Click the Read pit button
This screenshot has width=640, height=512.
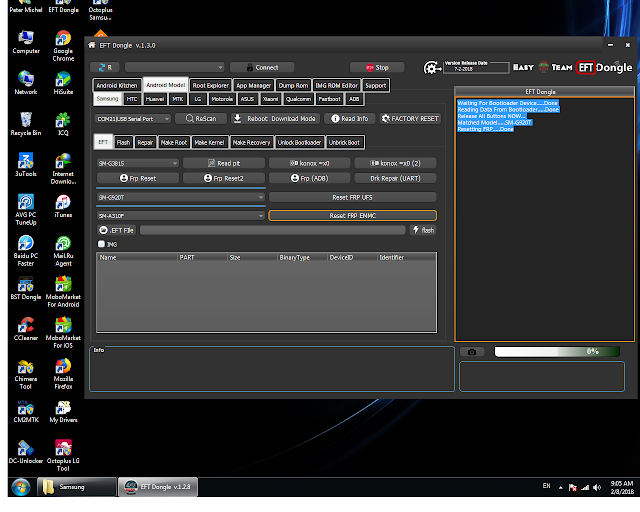point(224,163)
